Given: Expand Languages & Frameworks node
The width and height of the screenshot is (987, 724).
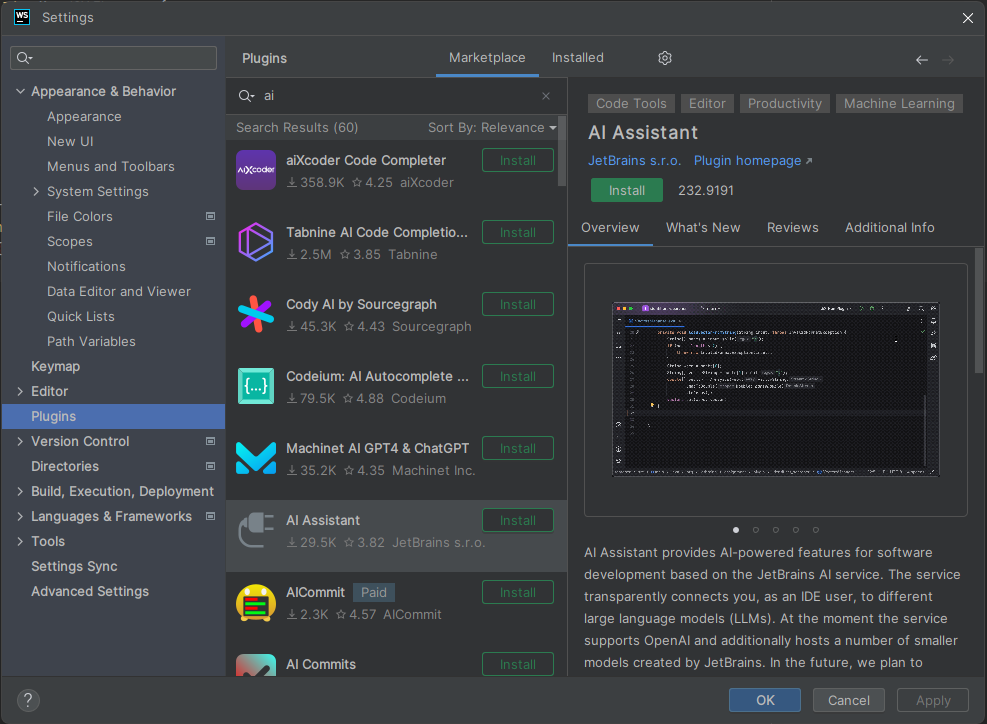Looking at the screenshot, I should click(x=20, y=516).
